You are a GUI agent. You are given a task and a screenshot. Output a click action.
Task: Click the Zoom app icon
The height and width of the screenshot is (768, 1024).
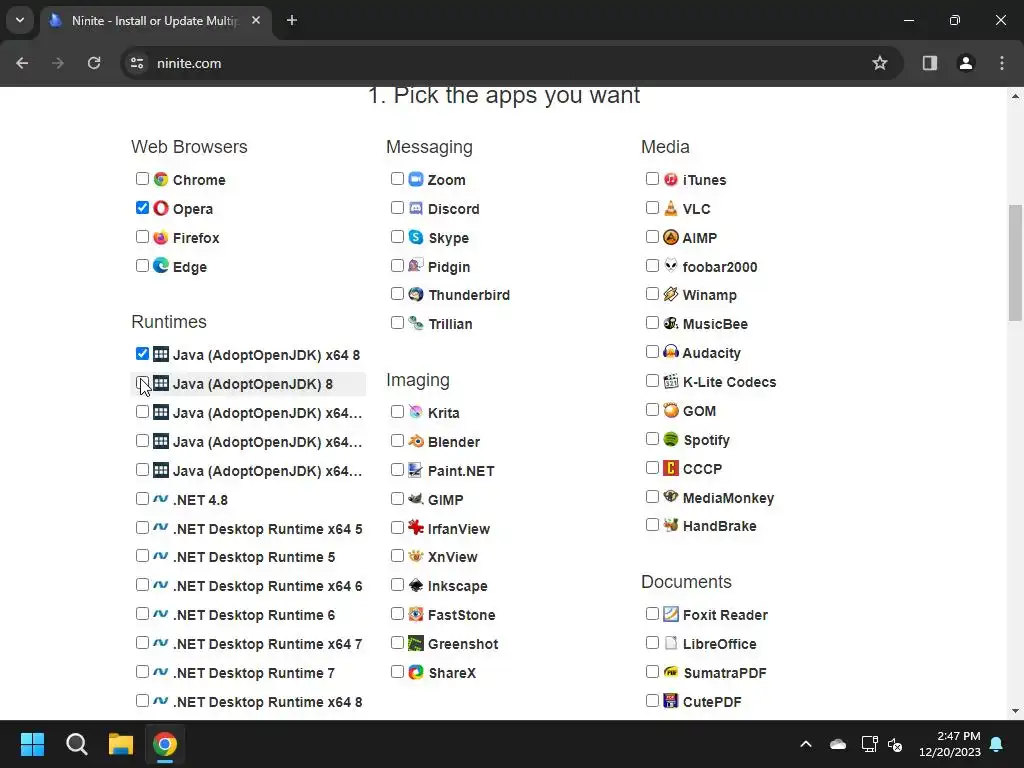(x=416, y=179)
